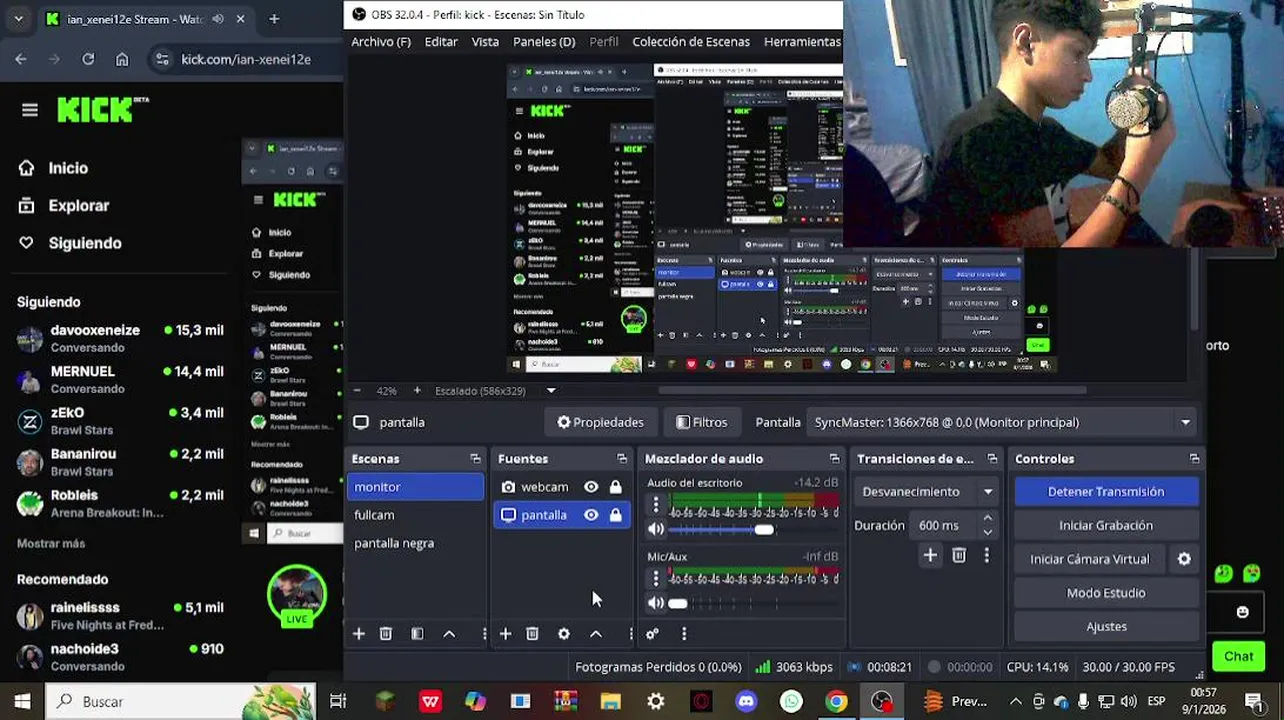Open transition properties three-dot menu

tap(987, 556)
